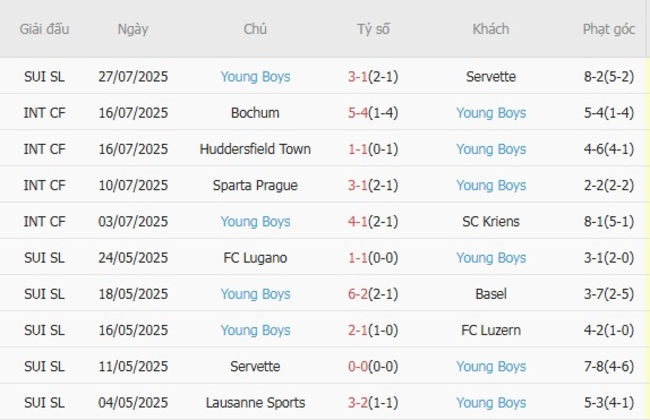Click the Bochum team name cell
650x420 pixels.
(x=255, y=113)
